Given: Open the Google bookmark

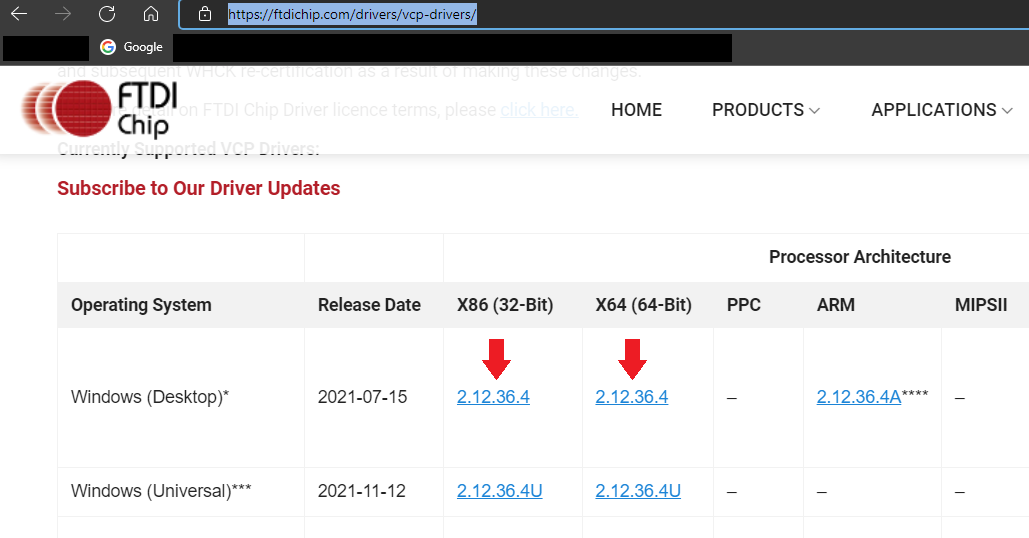Looking at the screenshot, I should point(131,47).
